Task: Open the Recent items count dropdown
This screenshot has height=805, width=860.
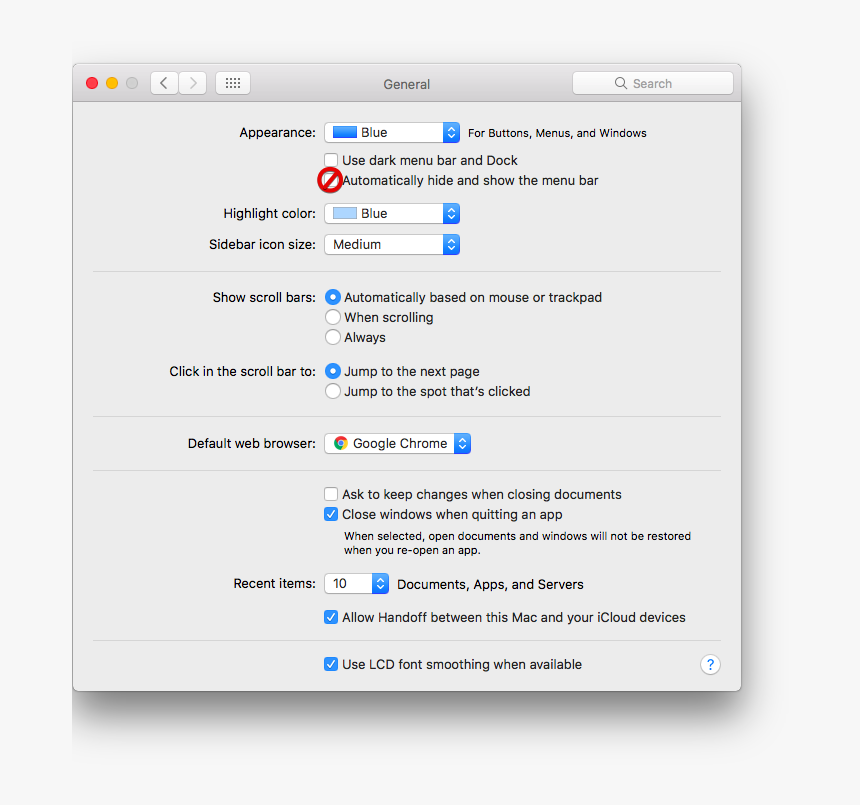Action: (x=356, y=583)
